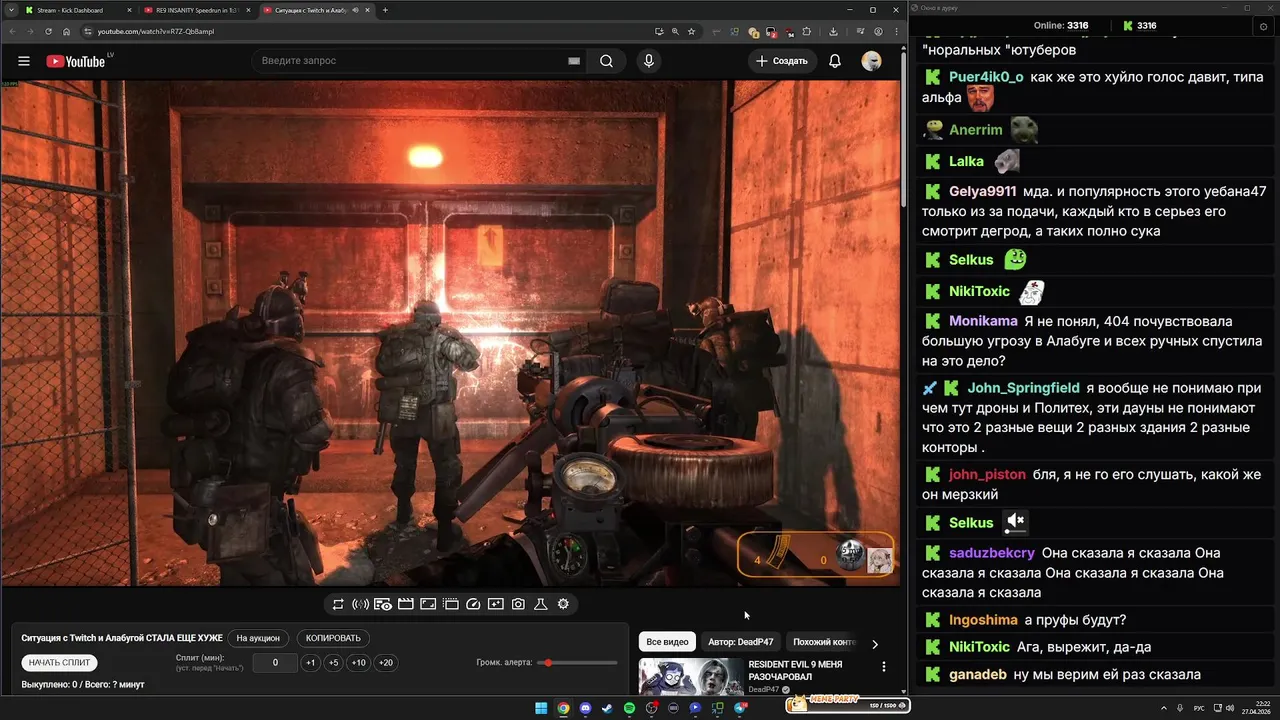Open browser downloads icon
This screenshot has width=1280, height=720.
point(833,31)
